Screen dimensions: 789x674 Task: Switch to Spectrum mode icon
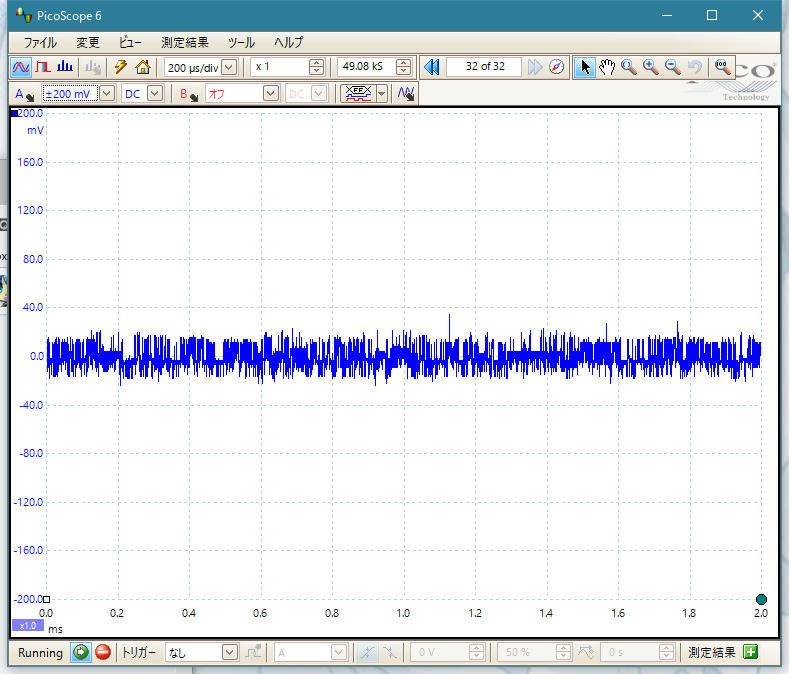click(x=65, y=67)
